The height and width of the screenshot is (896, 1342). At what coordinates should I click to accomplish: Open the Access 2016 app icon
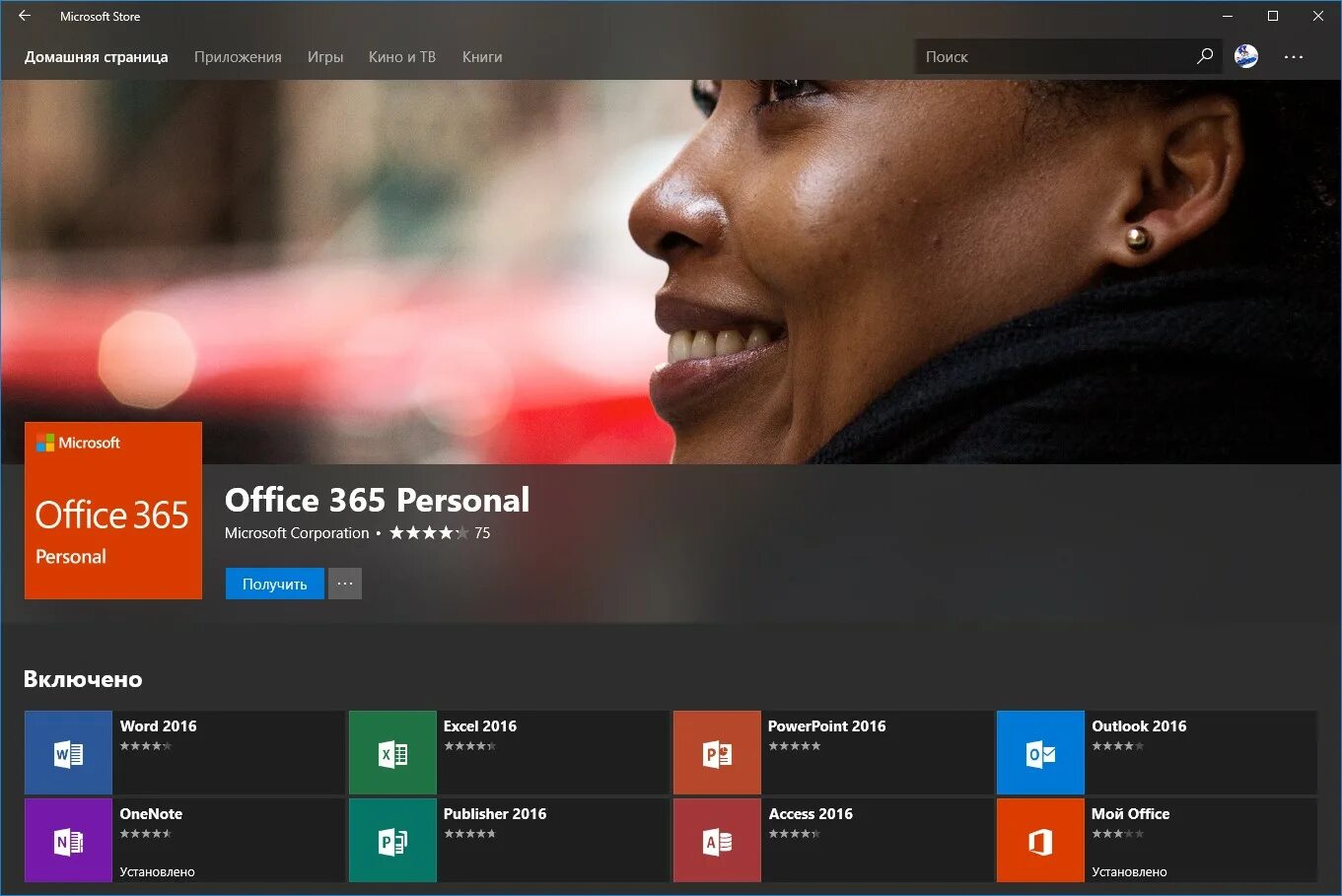click(x=717, y=841)
